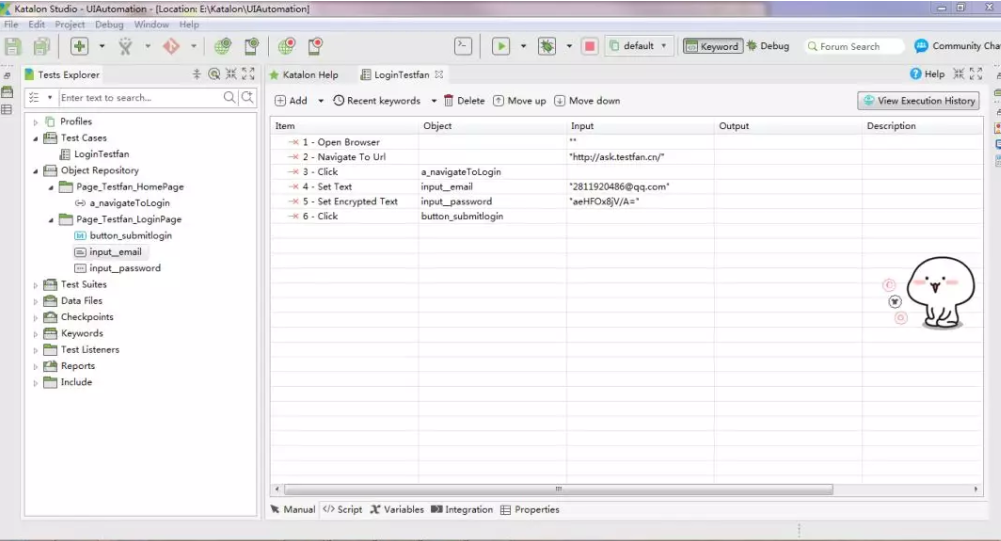1001x541 pixels.
Task: Switch to the Script tab
Action: pos(342,510)
